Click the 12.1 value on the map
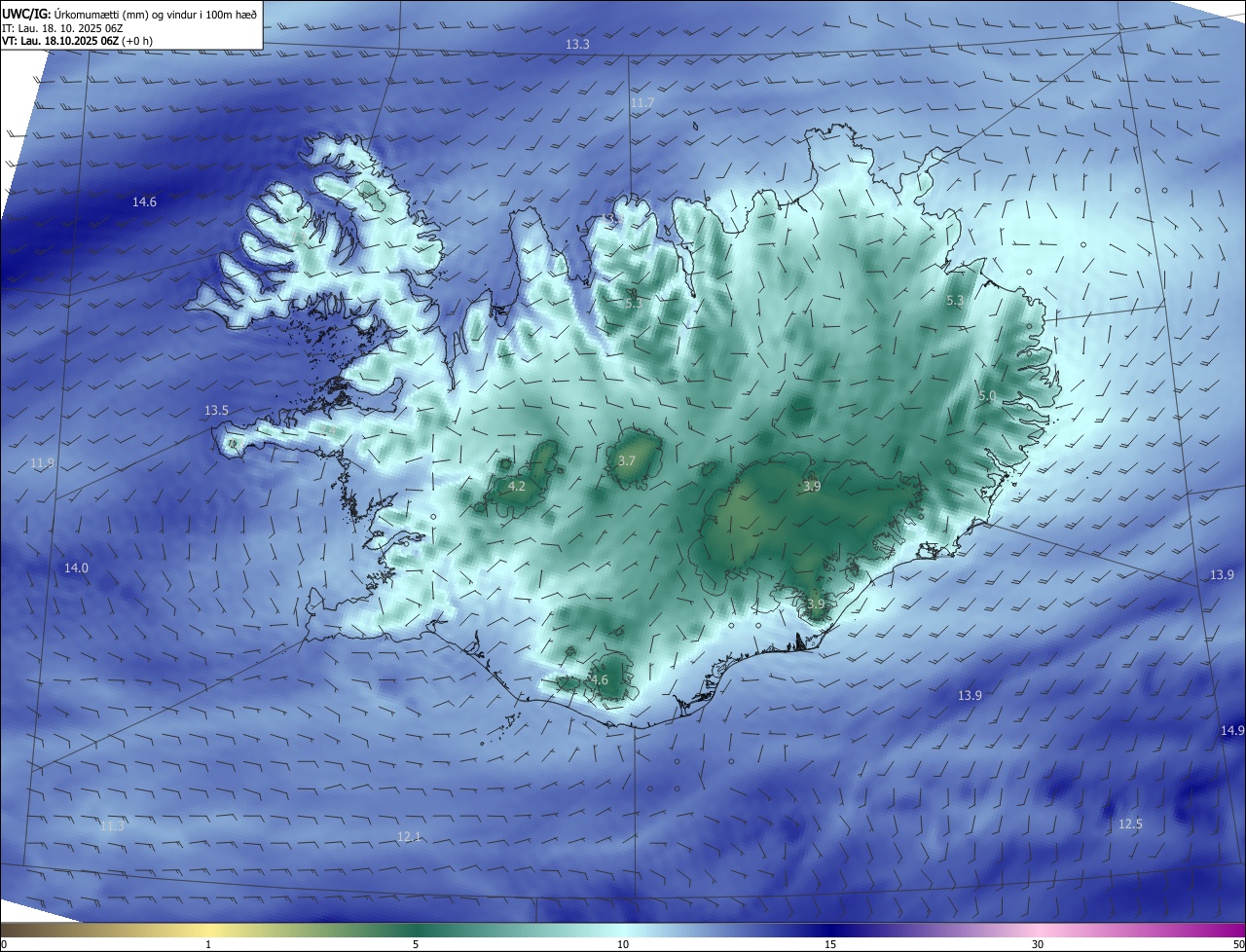The height and width of the screenshot is (952, 1246). click(409, 837)
